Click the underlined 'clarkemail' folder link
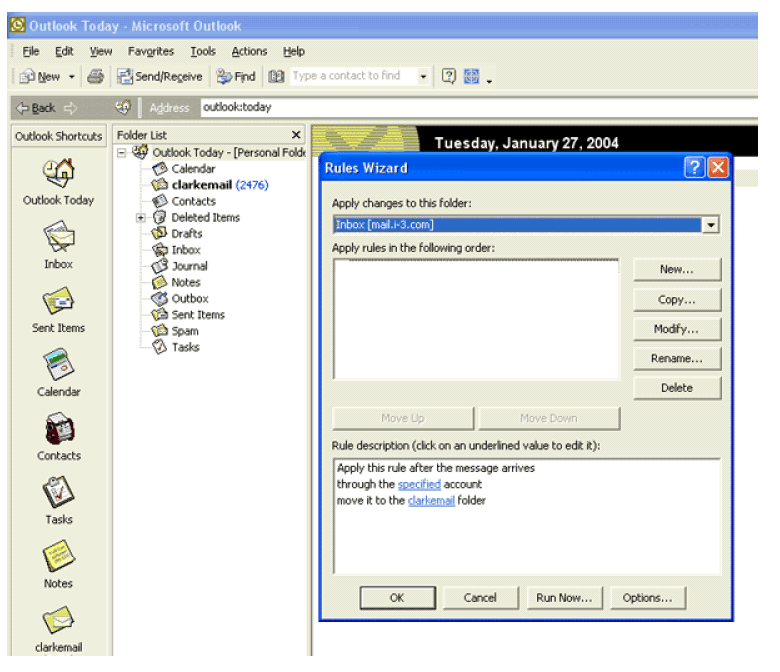 point(431,501)
